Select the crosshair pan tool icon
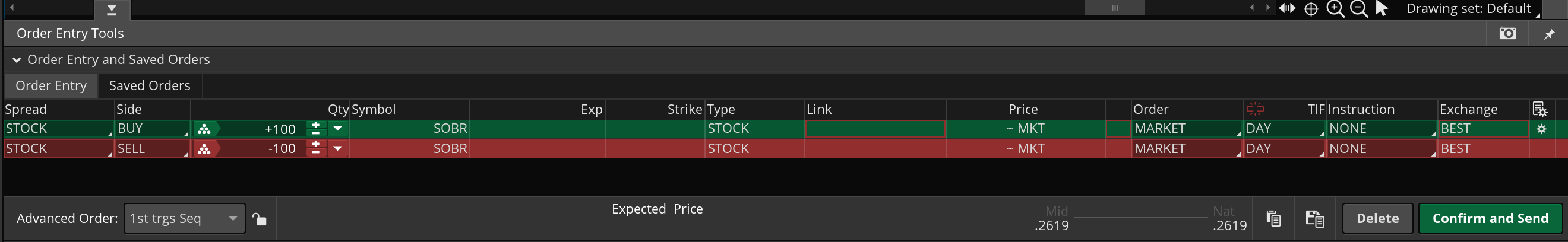 [1310, 9]
